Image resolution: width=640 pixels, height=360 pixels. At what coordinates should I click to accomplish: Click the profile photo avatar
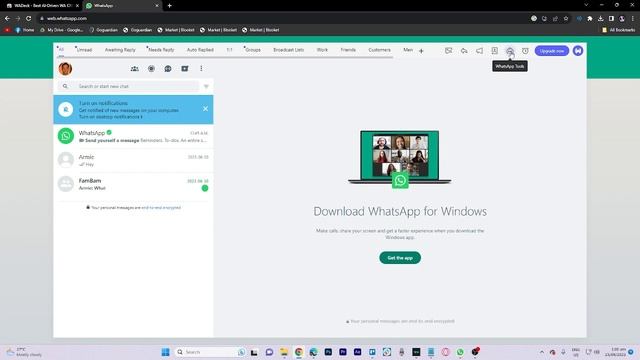[x=65, y=69]
